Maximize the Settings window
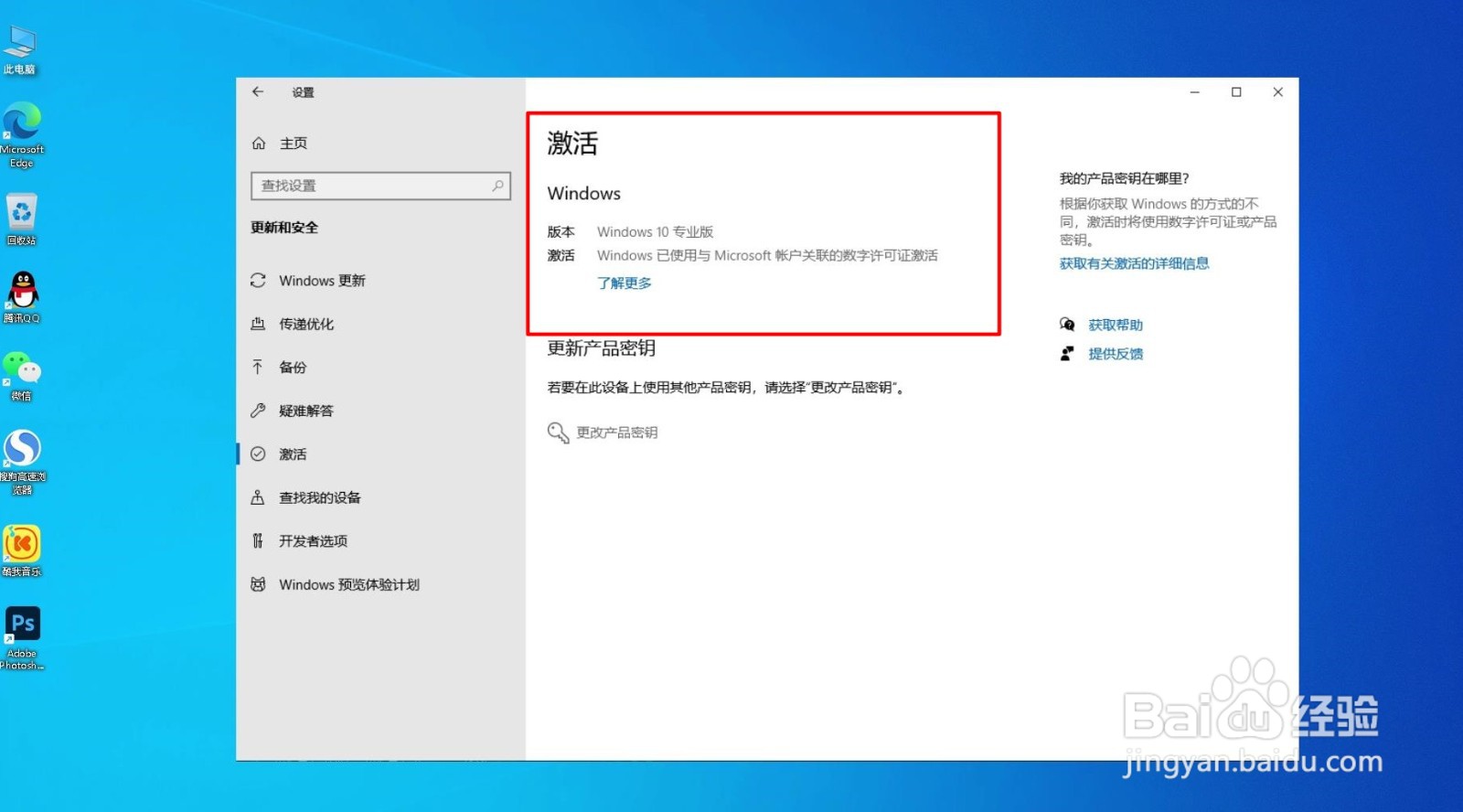1463x812 pixels. [1236, 92]
